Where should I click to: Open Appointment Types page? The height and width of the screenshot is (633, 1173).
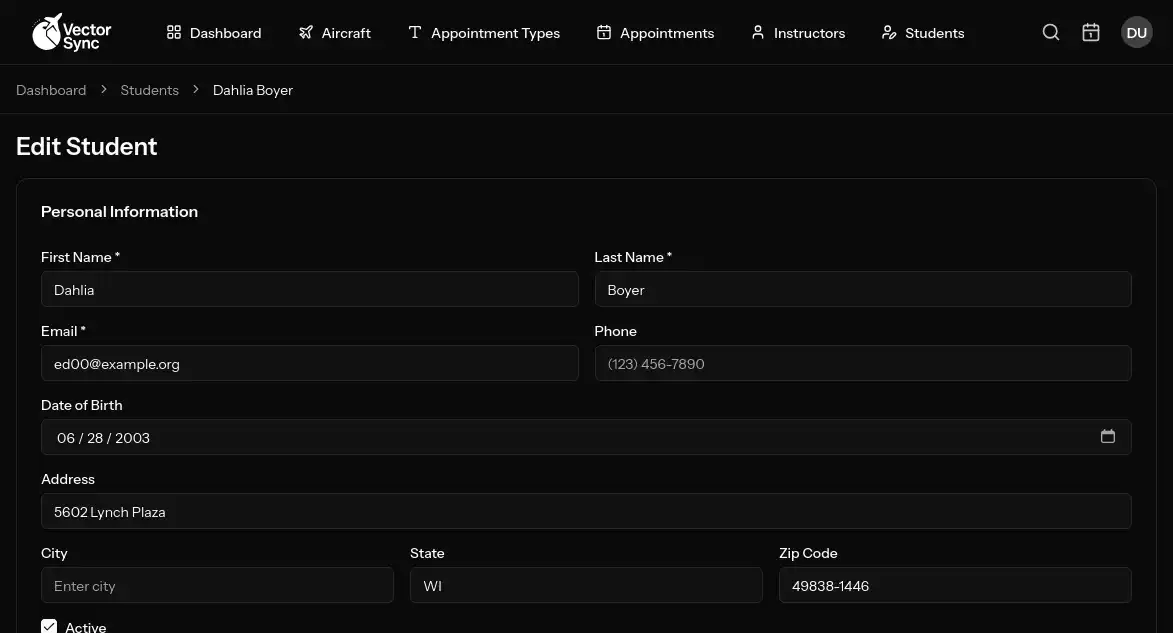pos(484,33)
